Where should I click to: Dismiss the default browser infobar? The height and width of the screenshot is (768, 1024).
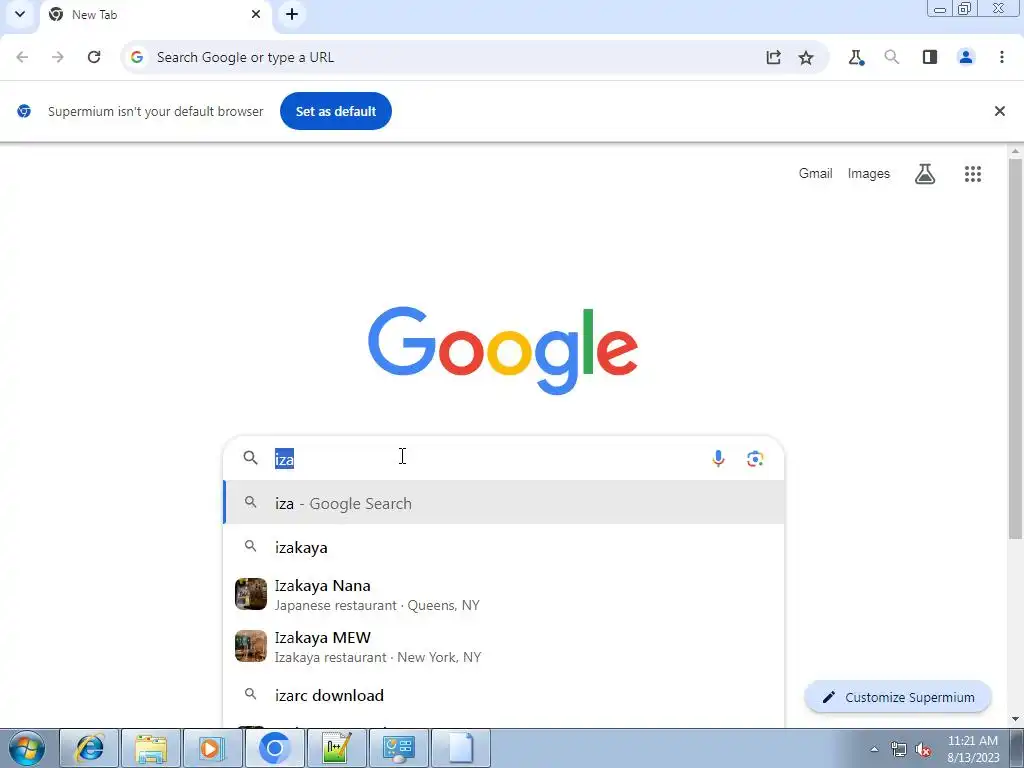point(1000,111)
